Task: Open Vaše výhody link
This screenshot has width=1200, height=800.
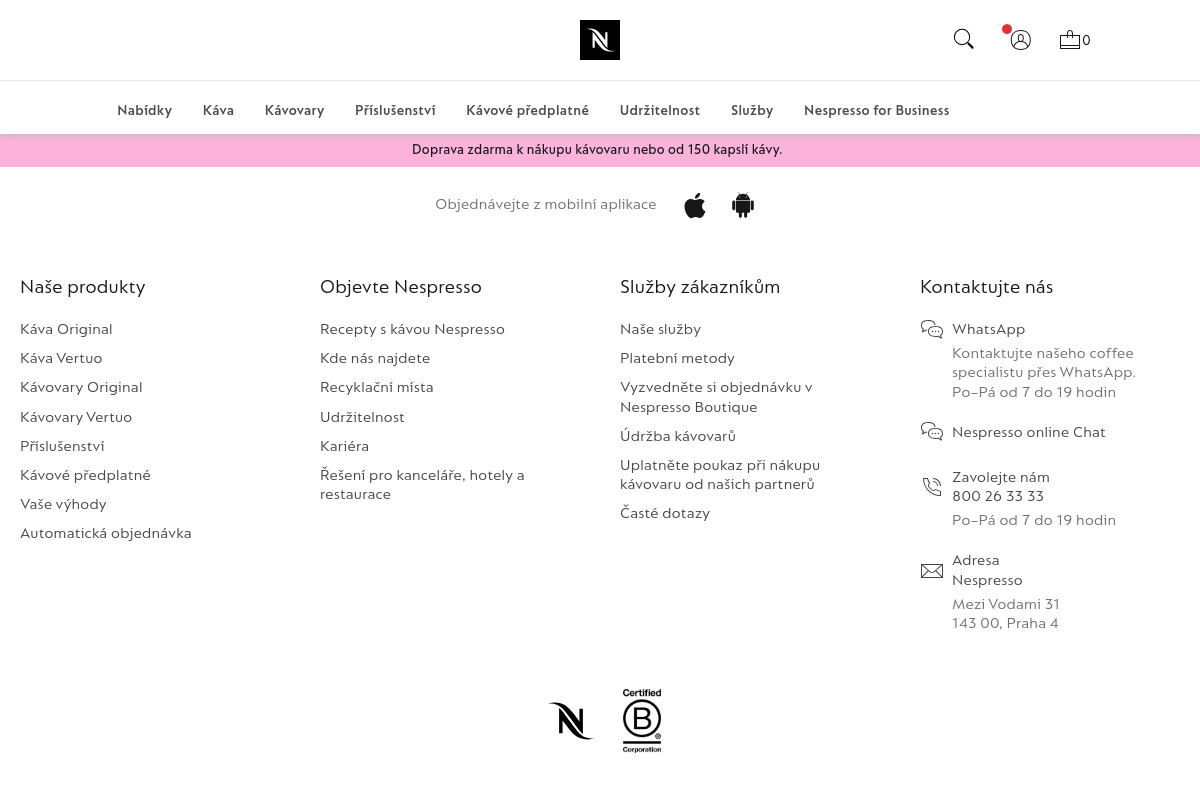Action: tap(63, 504)
